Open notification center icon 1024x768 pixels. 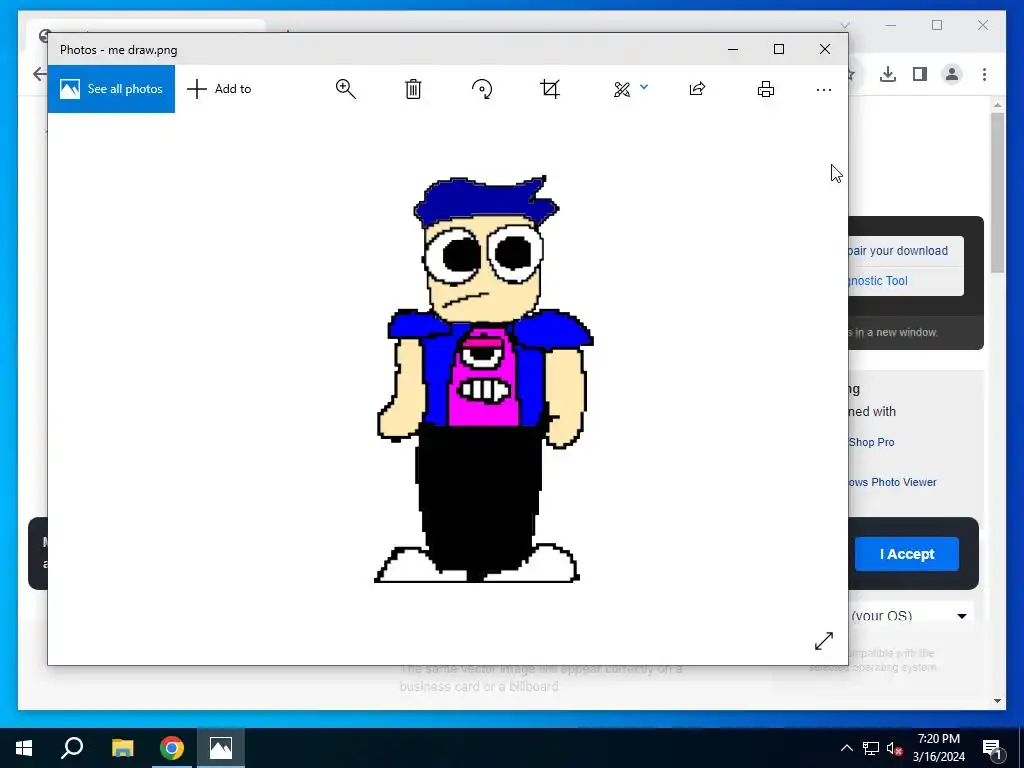pyautogui.click(x=992, y=748)
